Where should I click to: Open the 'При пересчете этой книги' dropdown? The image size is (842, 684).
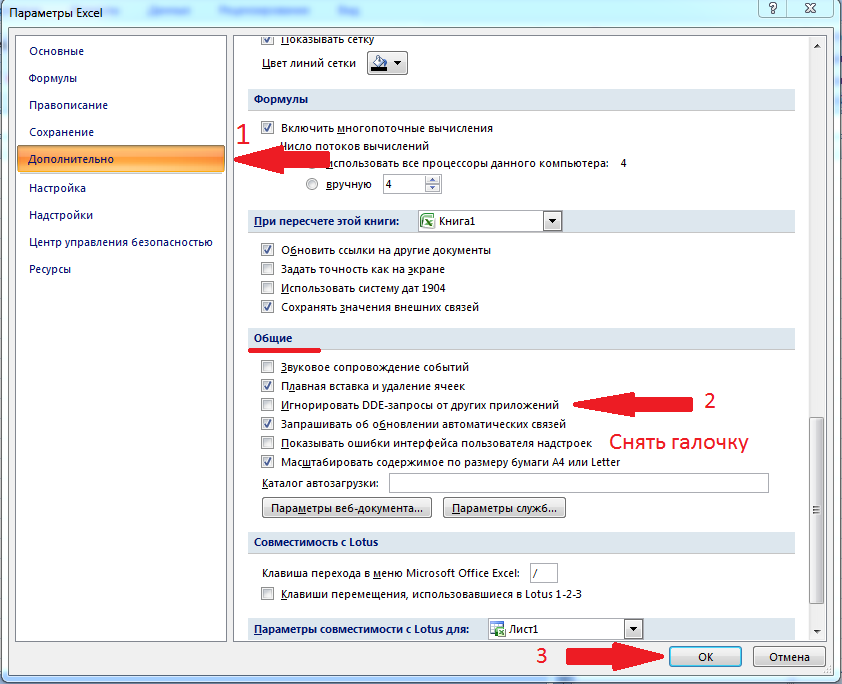pyautogui.click(x=551, y=220)
